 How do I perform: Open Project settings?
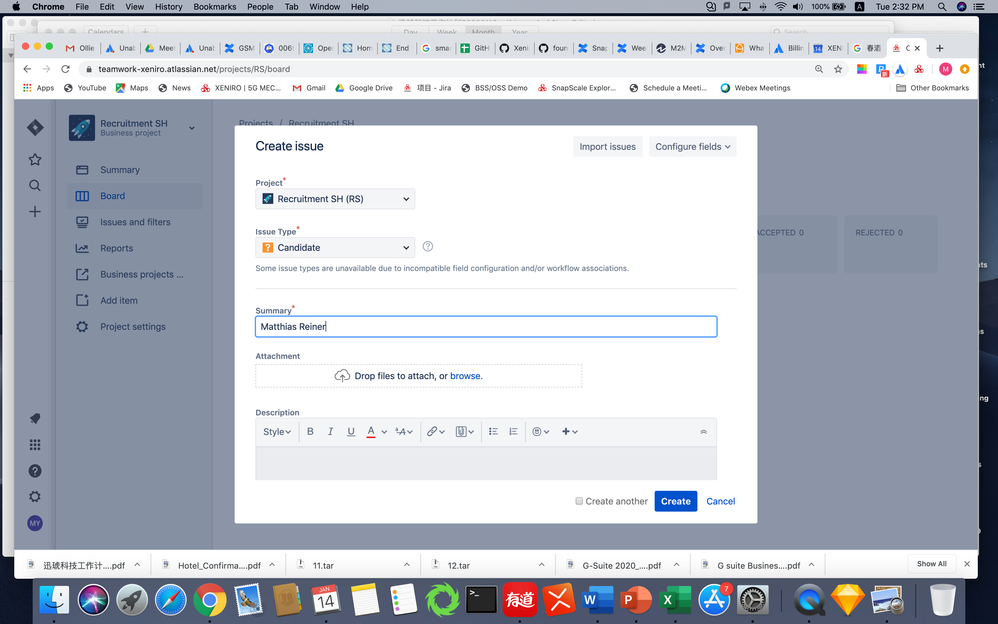pyautogui.click(x=134, y=327)
